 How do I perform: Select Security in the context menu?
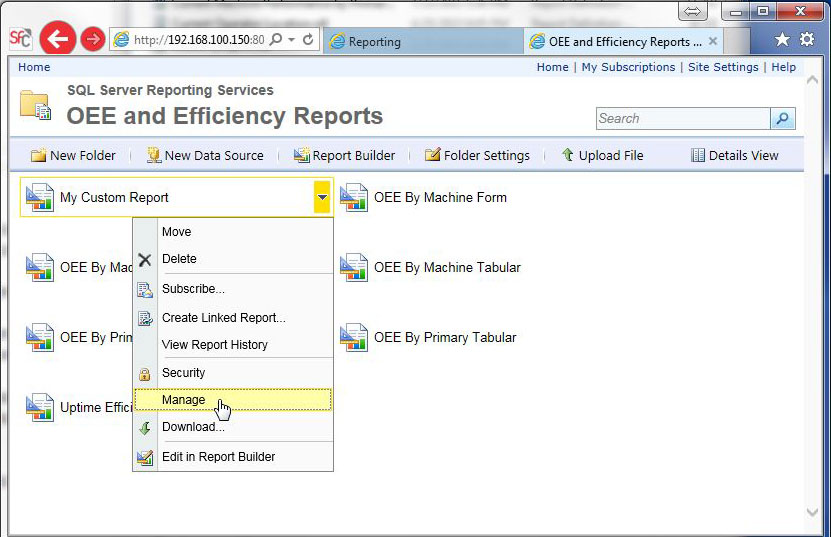pyautogui.click(x=233, y=373)
